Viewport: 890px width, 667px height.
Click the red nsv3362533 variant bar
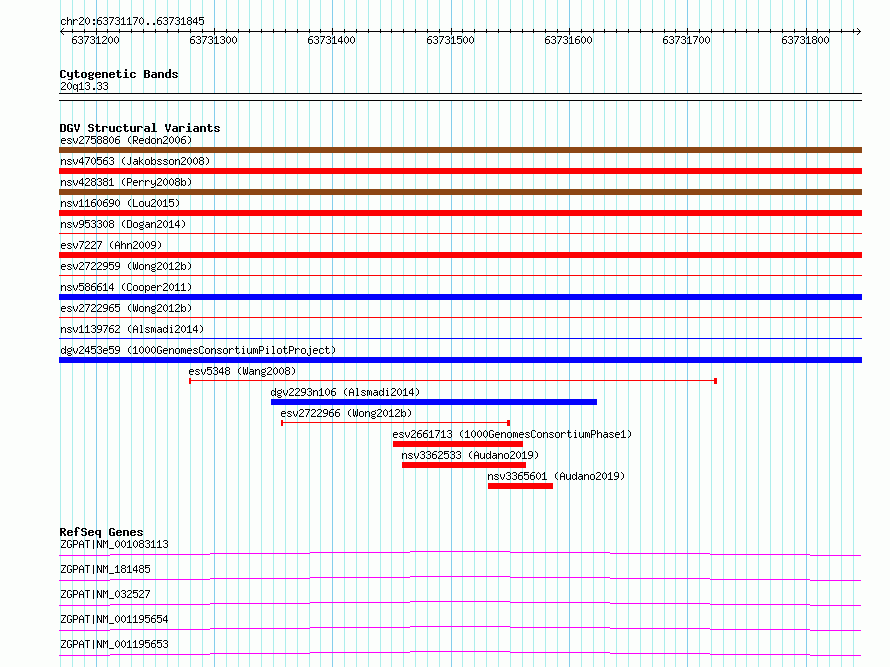(464, 465)
